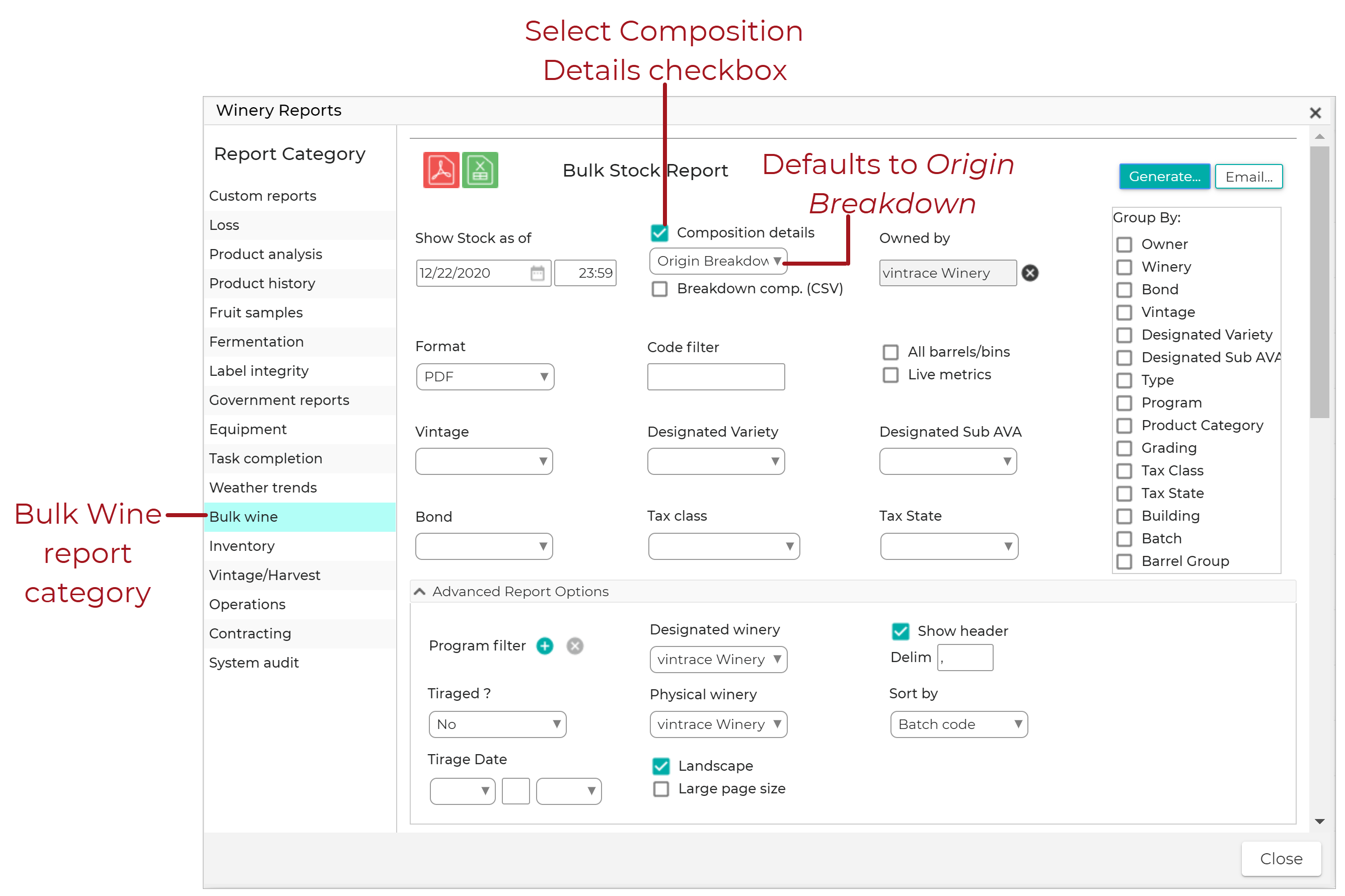Open the Tax State filter dropdown
The image size is (1345, 896).
(948, 546)
